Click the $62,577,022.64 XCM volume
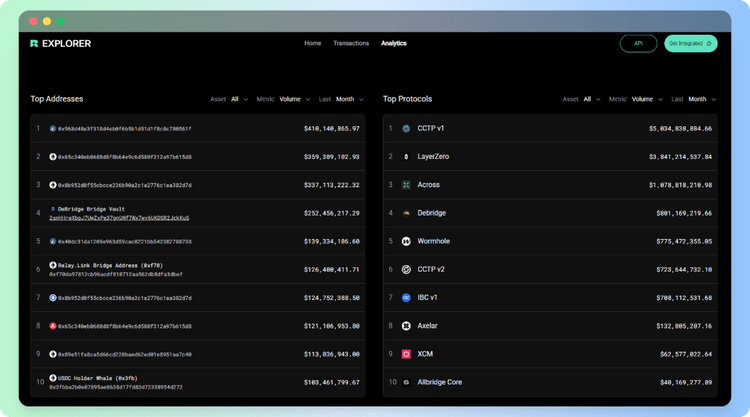This screenshot has width=750, height=417. (686, 354)
